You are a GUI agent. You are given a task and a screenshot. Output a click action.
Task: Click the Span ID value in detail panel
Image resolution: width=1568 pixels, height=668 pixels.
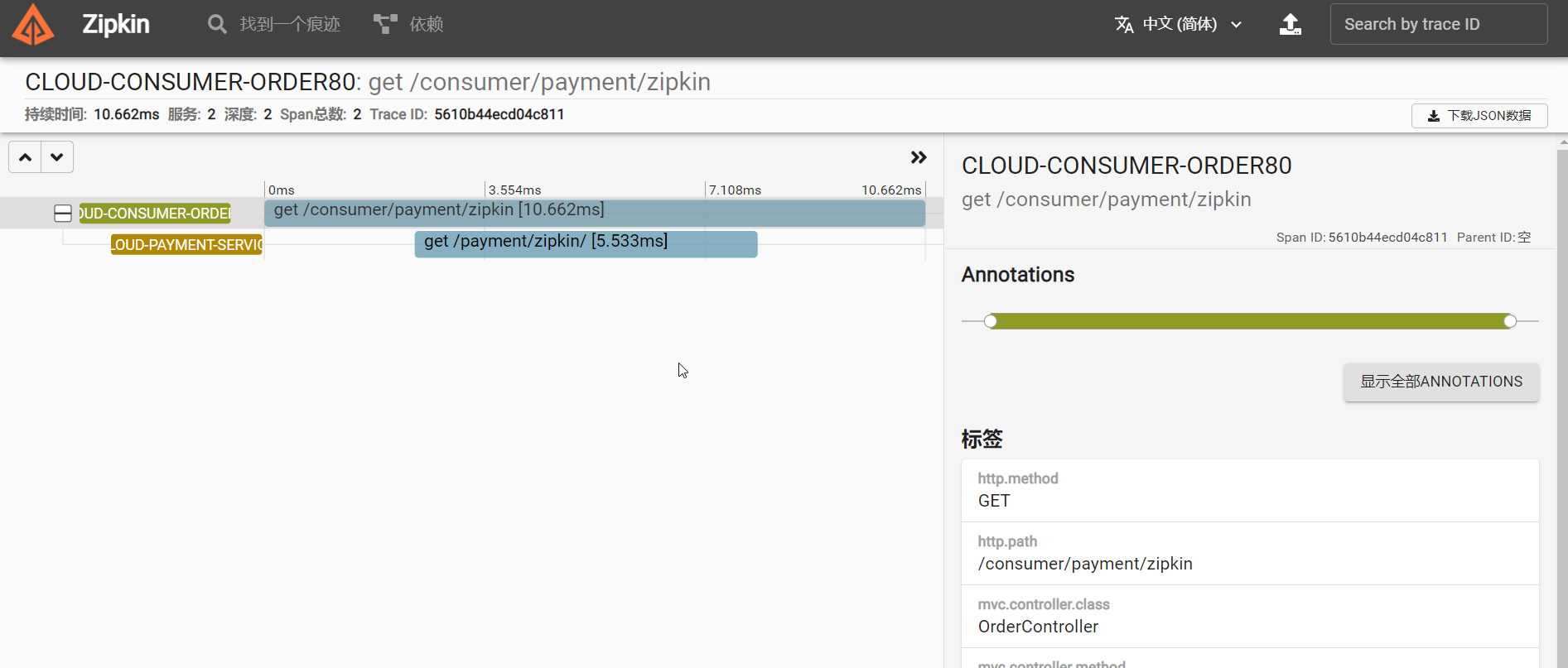pyautogui.click(x=1388, y=238)
